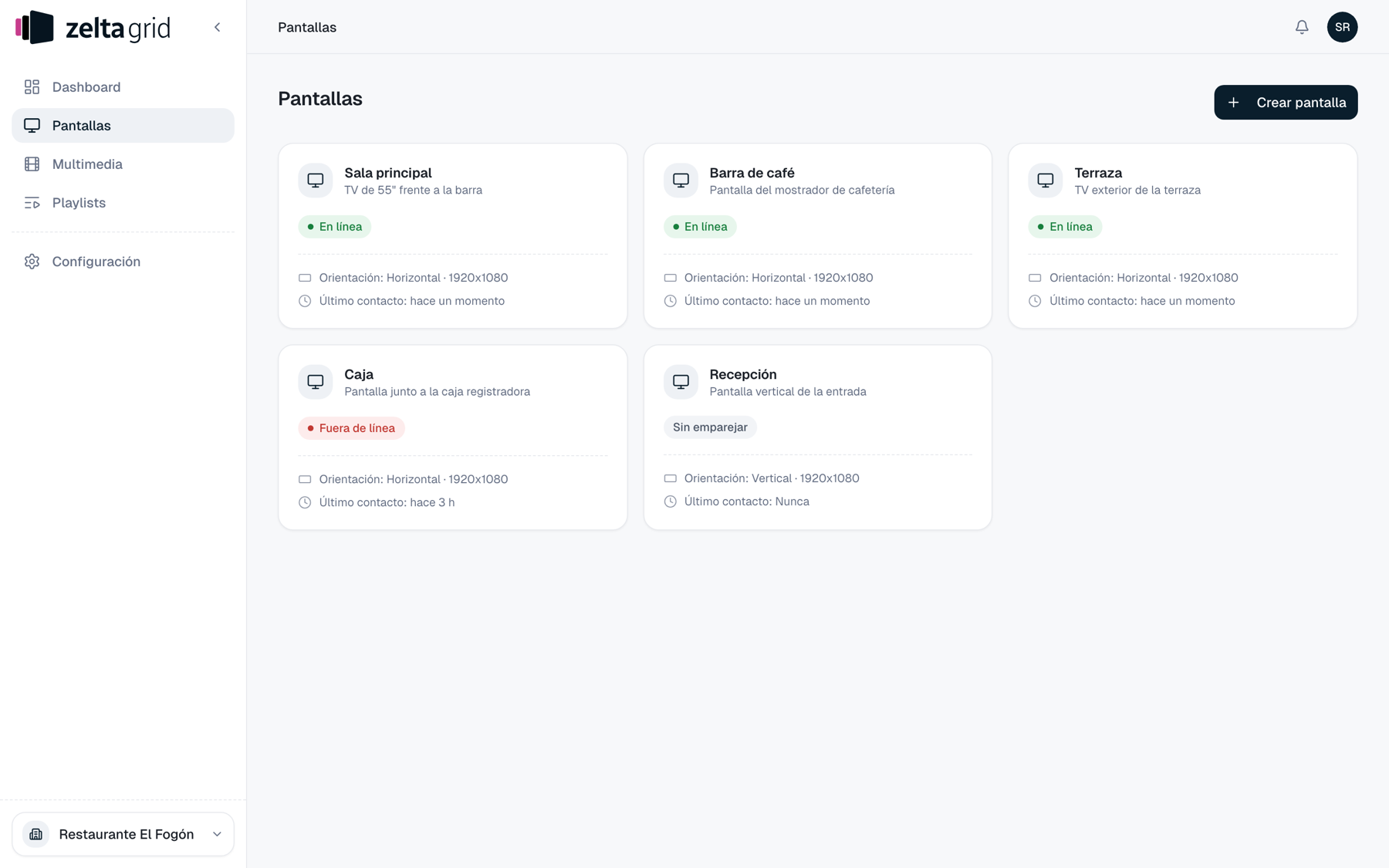Click the Sin emparejar badge on Recepción
The width and height of the screenshot is (1389, 868).
710,427
